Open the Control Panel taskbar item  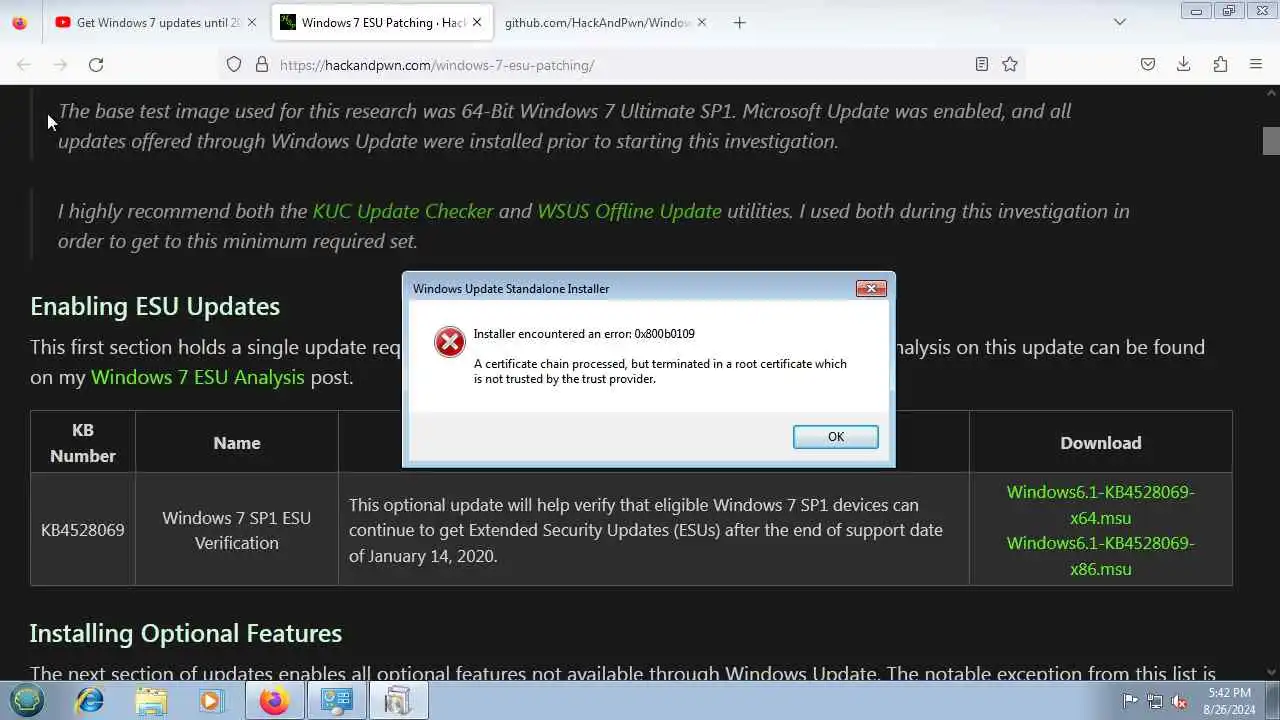336,701
